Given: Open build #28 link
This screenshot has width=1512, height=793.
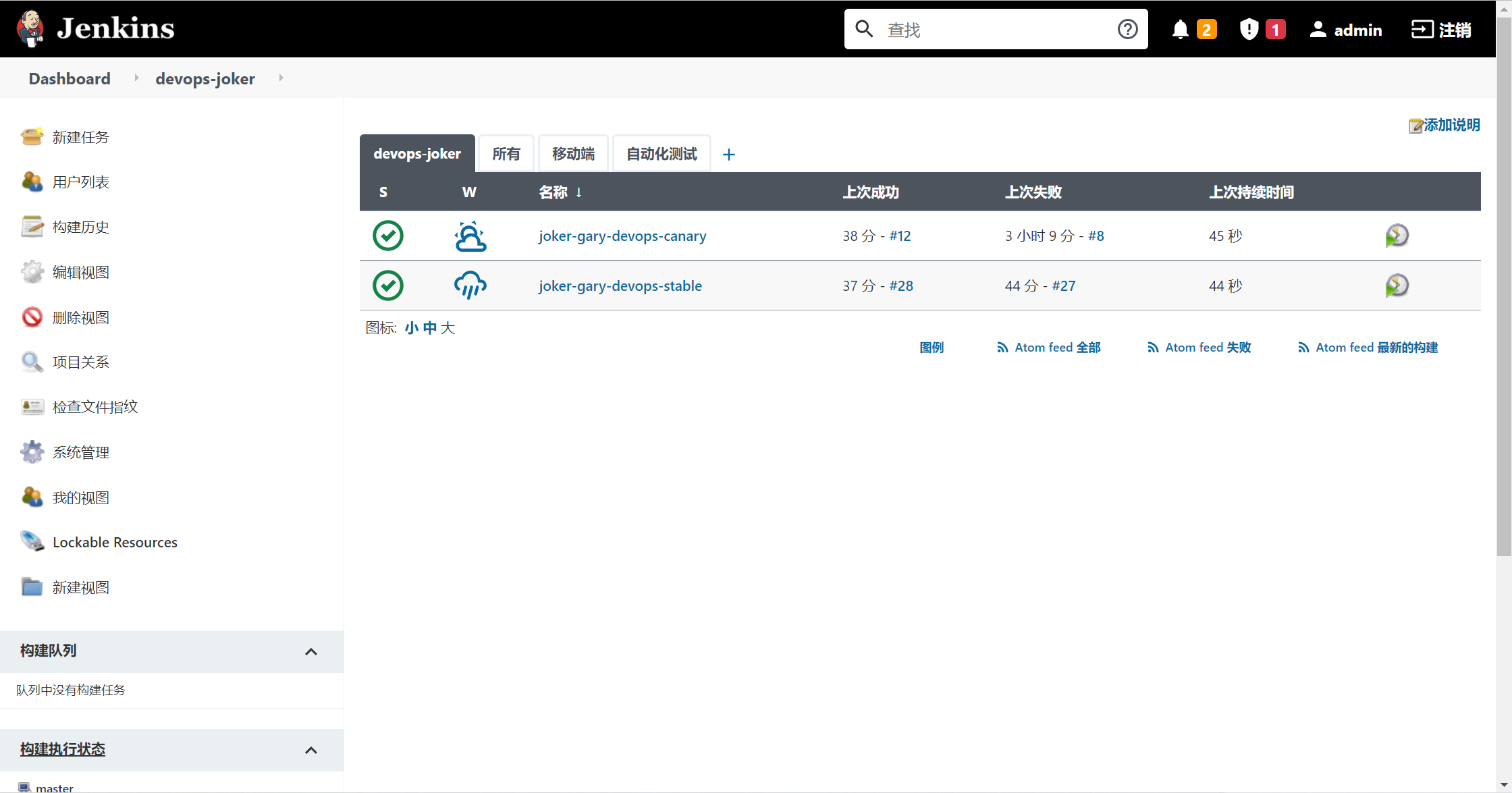Looking at the screenshot, I should click(901, 286).
